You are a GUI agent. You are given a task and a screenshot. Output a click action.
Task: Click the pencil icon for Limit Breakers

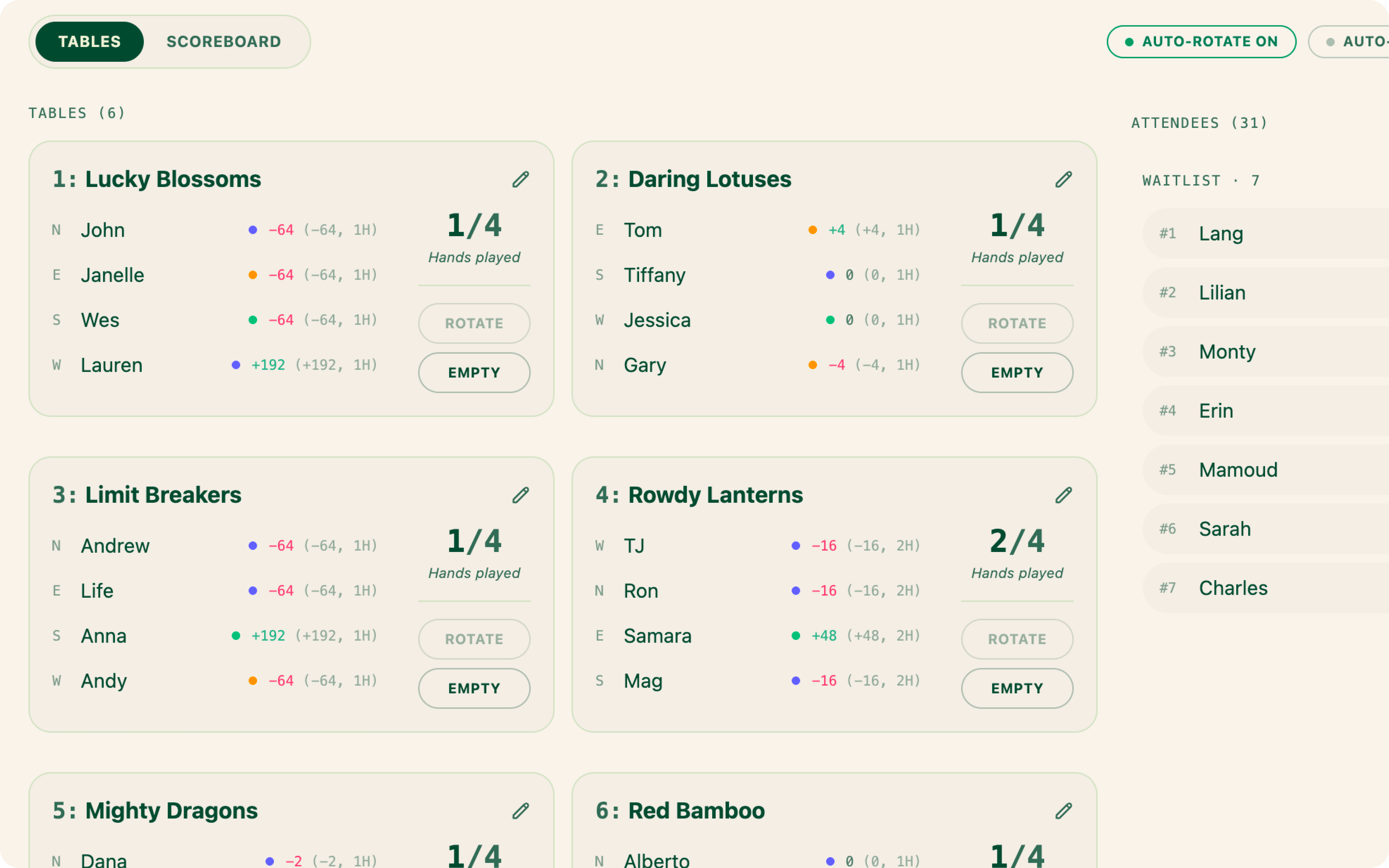point(521,495)
